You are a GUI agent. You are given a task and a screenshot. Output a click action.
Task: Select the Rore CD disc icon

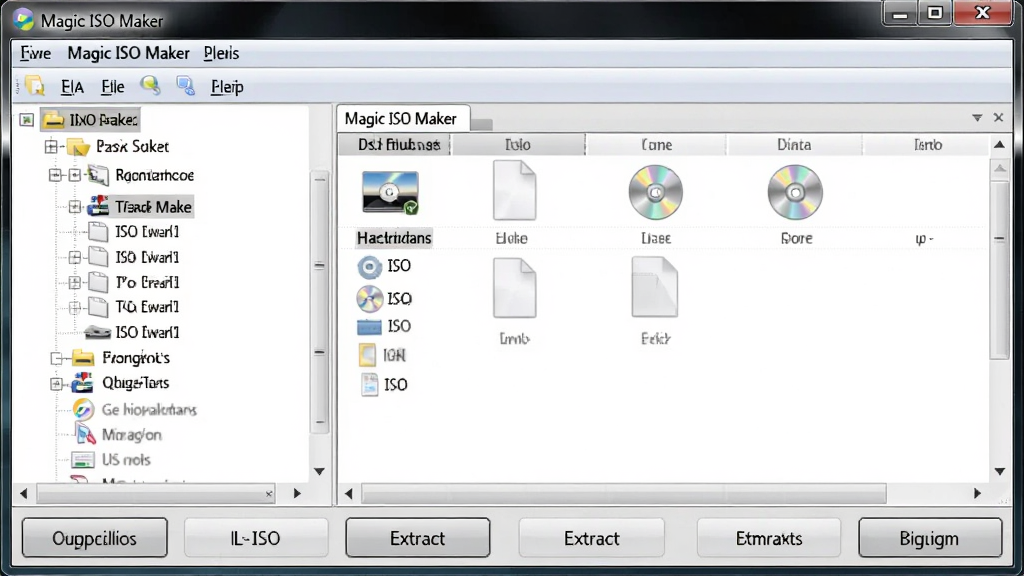pos(795,192)
